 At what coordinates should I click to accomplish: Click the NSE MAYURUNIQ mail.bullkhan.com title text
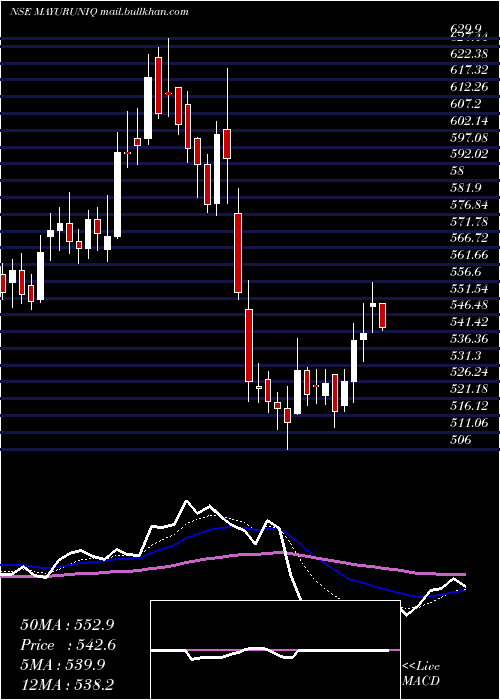(99, 12)
